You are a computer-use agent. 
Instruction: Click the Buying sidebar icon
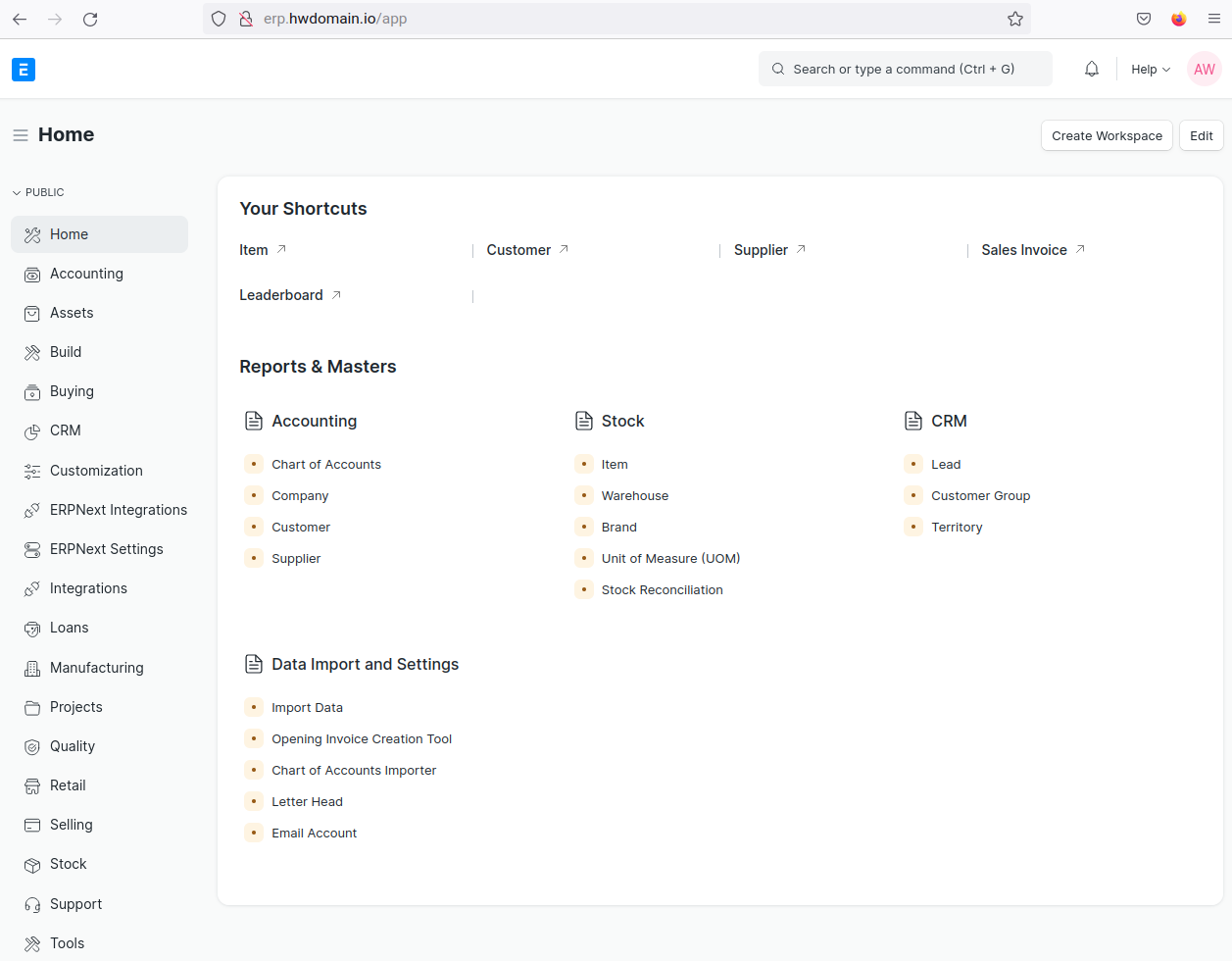pos(32,392)
